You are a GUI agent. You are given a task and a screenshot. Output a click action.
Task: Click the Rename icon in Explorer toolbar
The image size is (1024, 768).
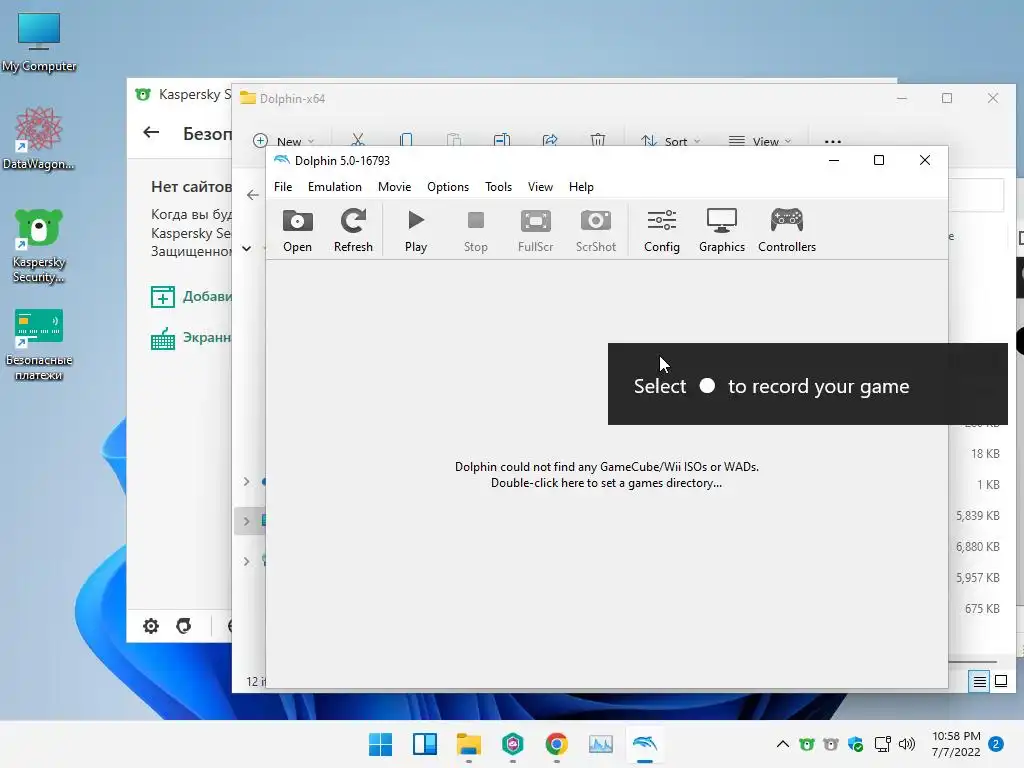tap(502, 140)
